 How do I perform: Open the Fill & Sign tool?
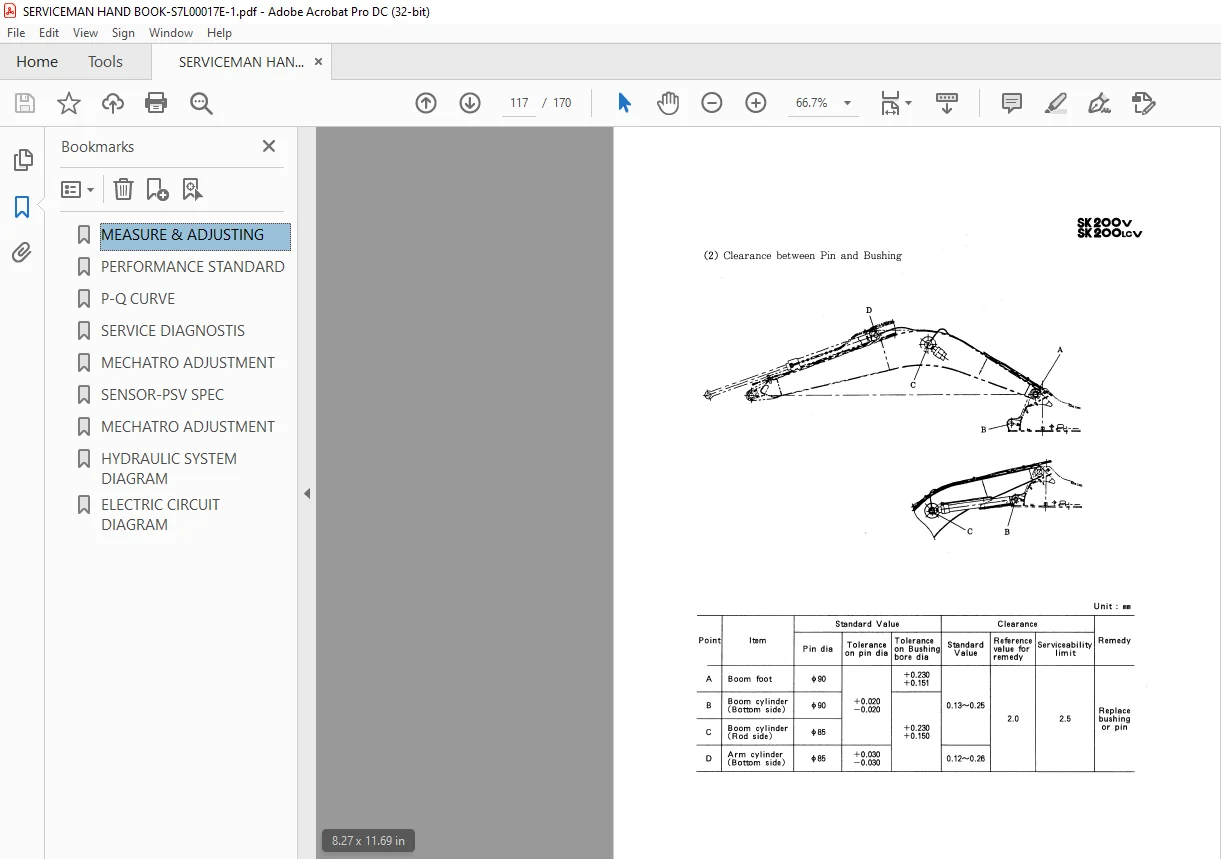coord(1100,103)
